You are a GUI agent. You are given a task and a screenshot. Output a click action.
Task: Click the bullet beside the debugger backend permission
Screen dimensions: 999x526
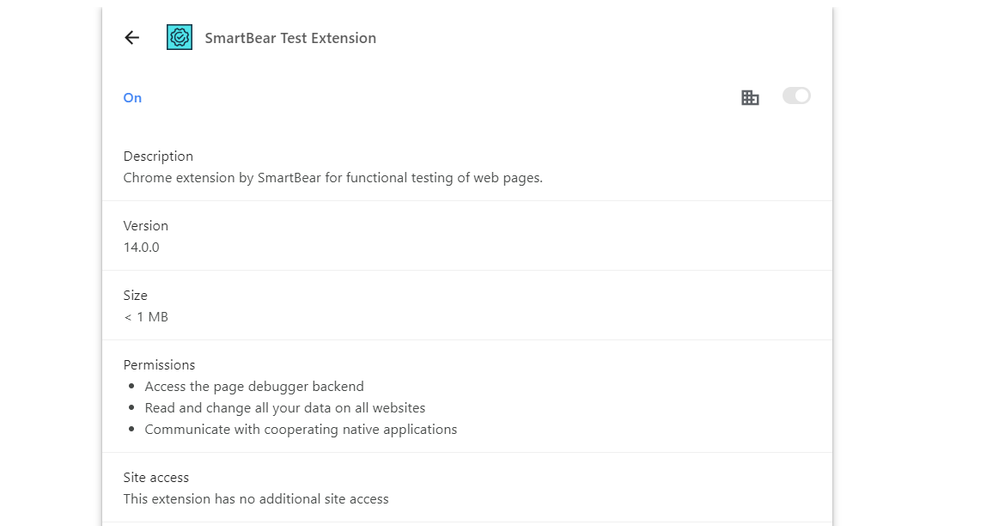point(132,387)
